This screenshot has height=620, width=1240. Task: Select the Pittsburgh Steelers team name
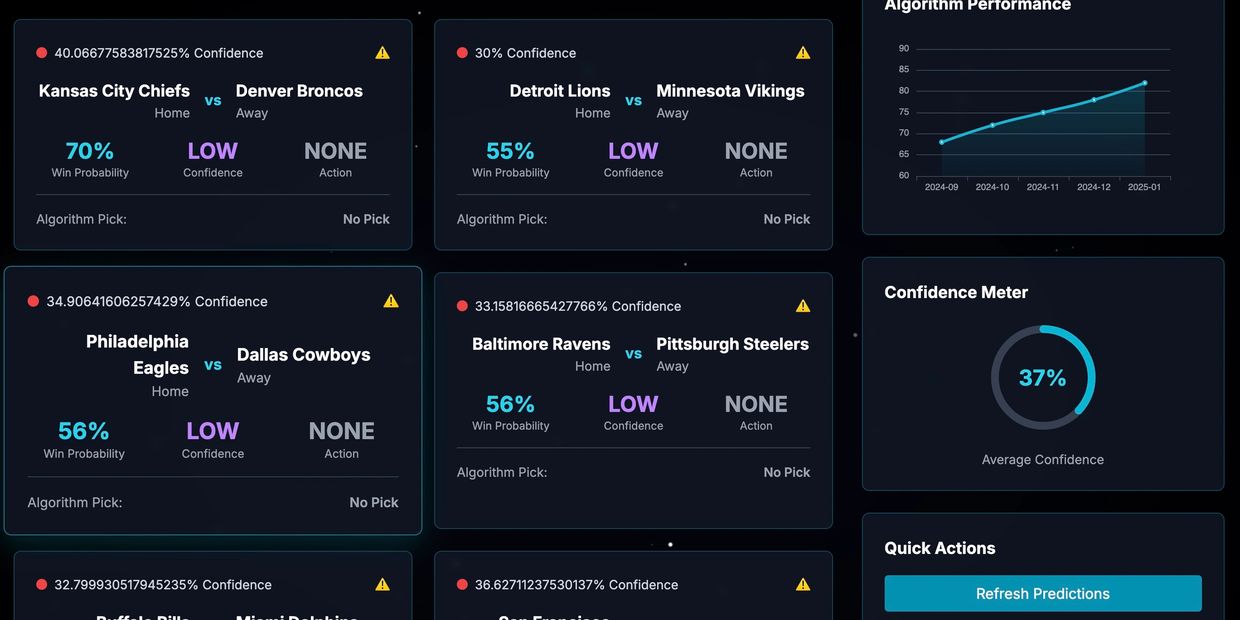click(732, 344)
